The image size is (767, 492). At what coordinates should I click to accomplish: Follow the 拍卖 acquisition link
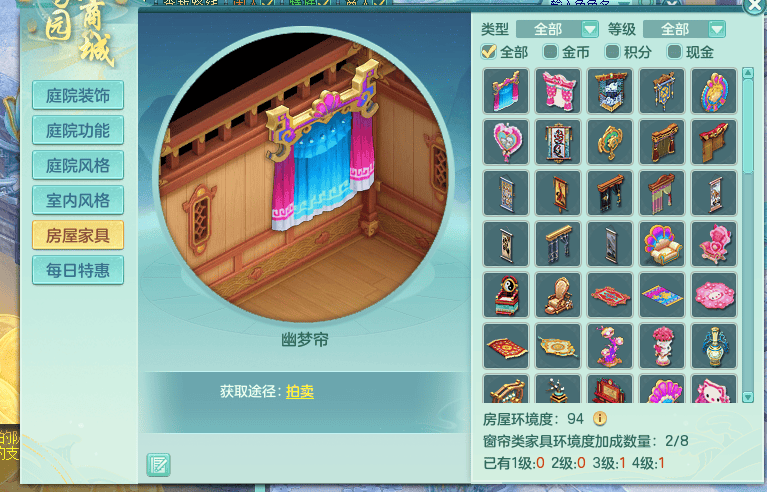click(300, 391)
